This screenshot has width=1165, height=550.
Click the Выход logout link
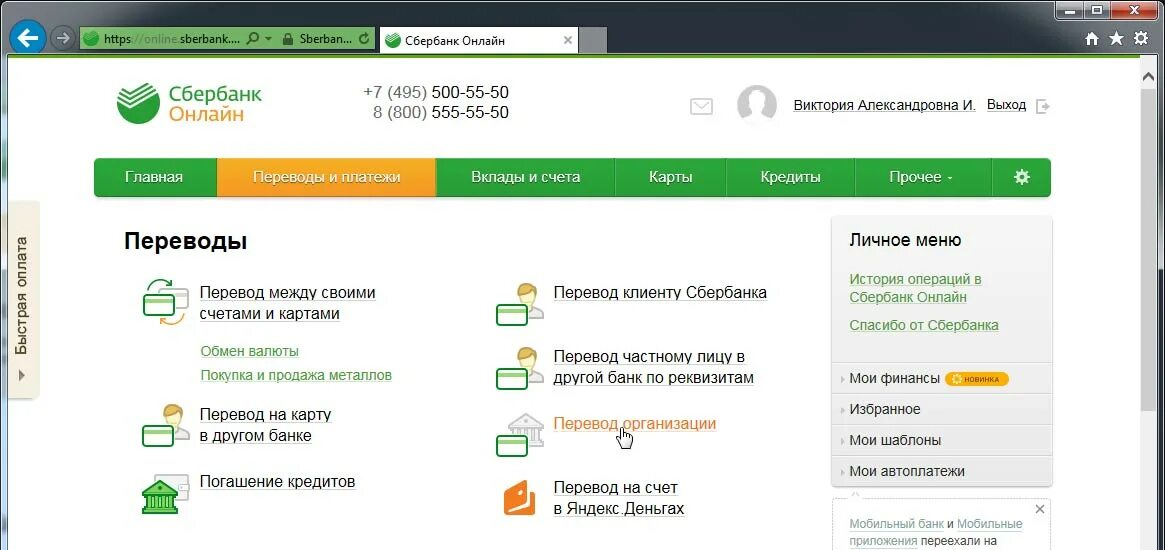1006,106
